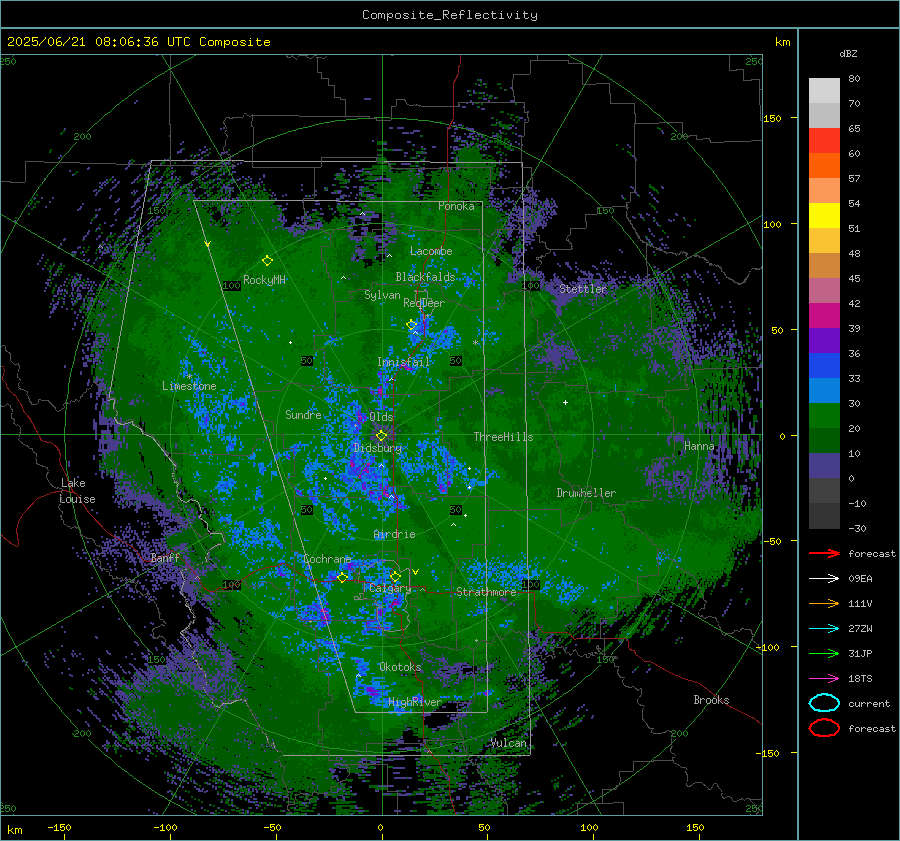Click the cyan 27ZW arrow in the legend
This screenshot has height=841, width=900.
tap(824, 629)
